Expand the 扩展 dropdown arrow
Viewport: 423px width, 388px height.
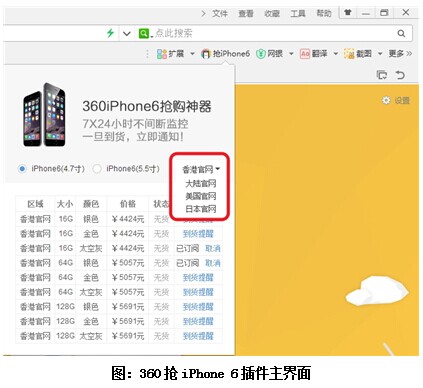[192, 54]
